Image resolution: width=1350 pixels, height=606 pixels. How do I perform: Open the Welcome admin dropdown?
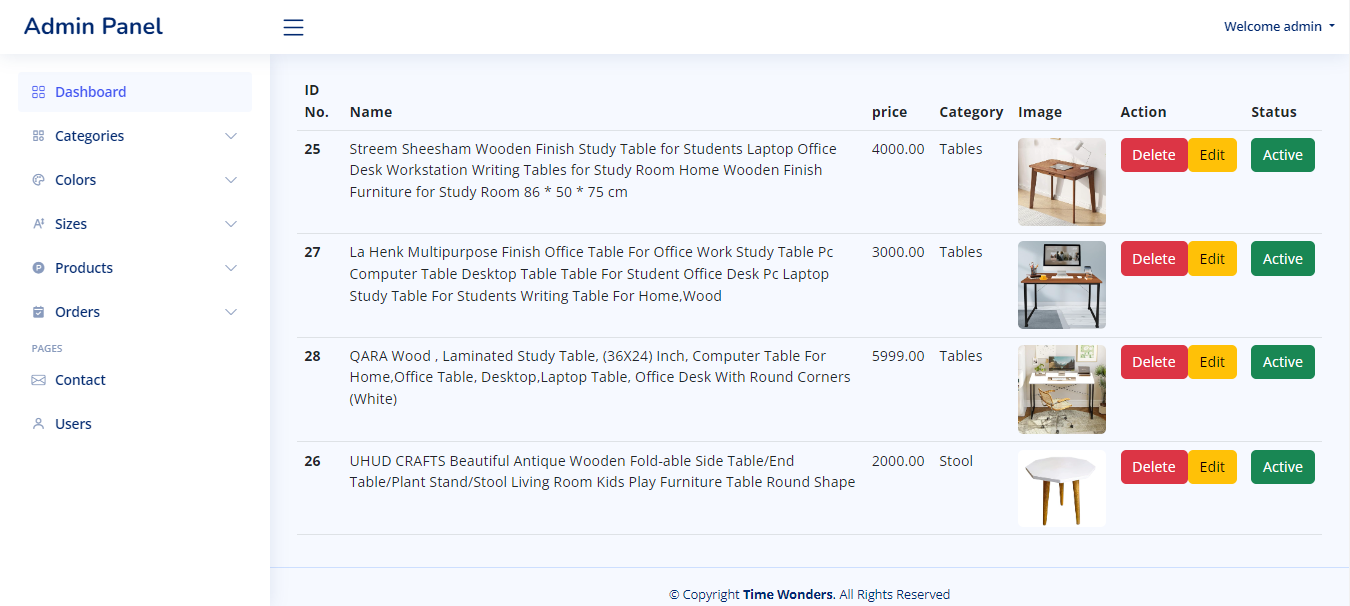point(1279,27)
